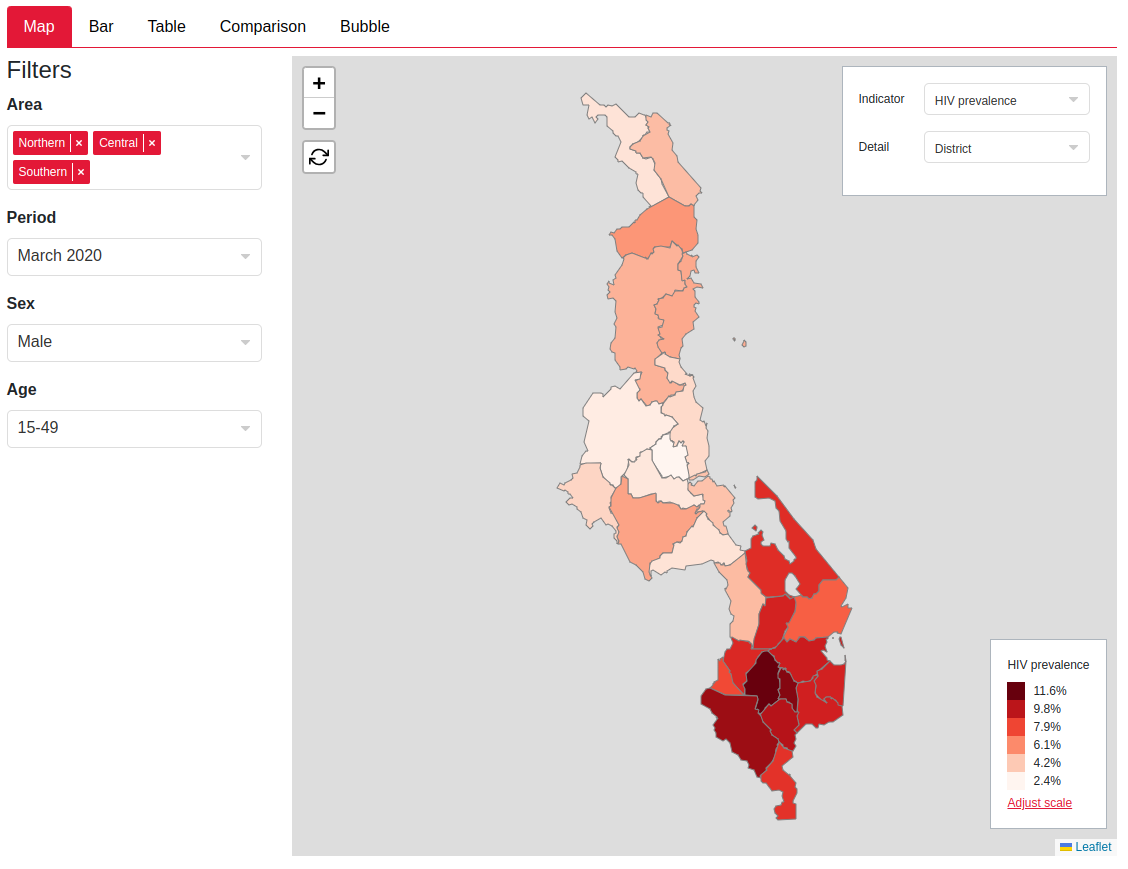Open the Detail dropdown showing District

(x=1006, y=147)
